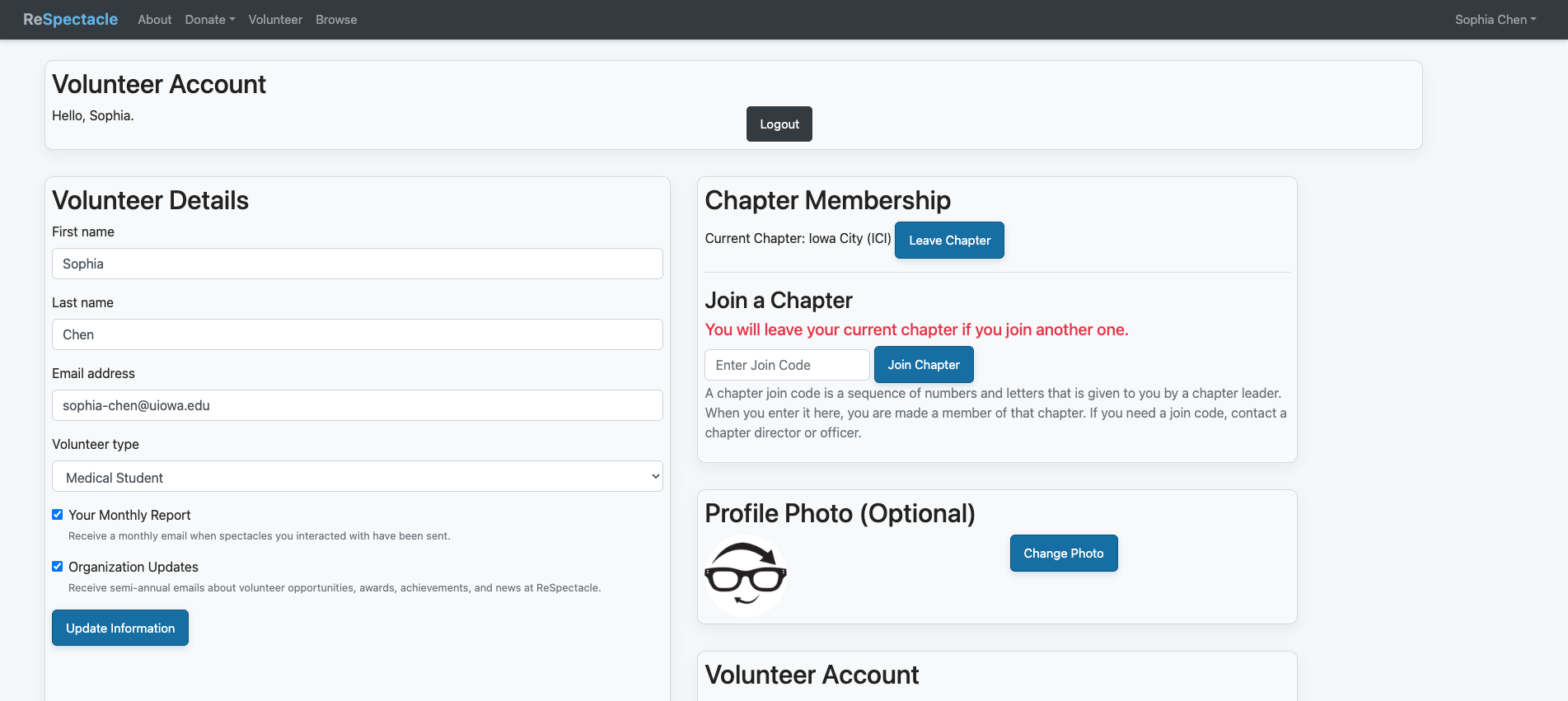Click the 'Current Chapter: Iowa City (ICI)' text
The height and width of the screenshot is (701, 1568).
(x=798, y=239)
